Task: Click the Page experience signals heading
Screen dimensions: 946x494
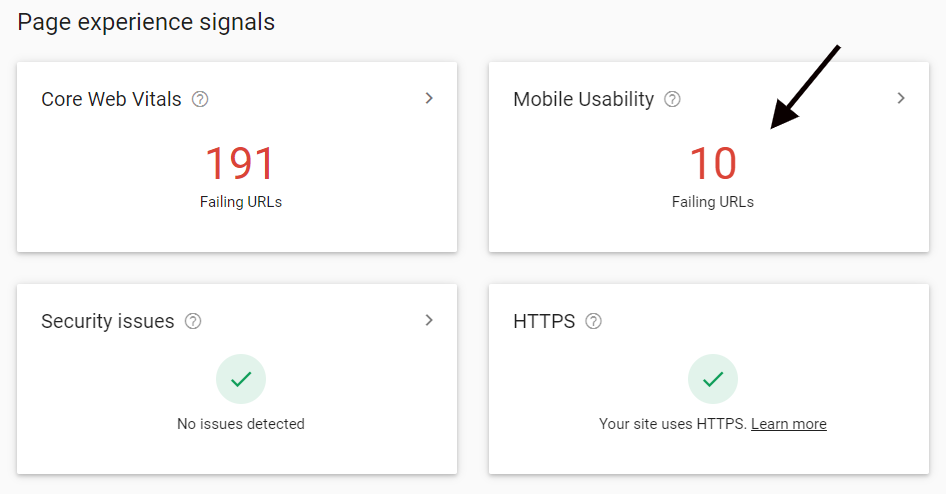Action: coord(146,22)
